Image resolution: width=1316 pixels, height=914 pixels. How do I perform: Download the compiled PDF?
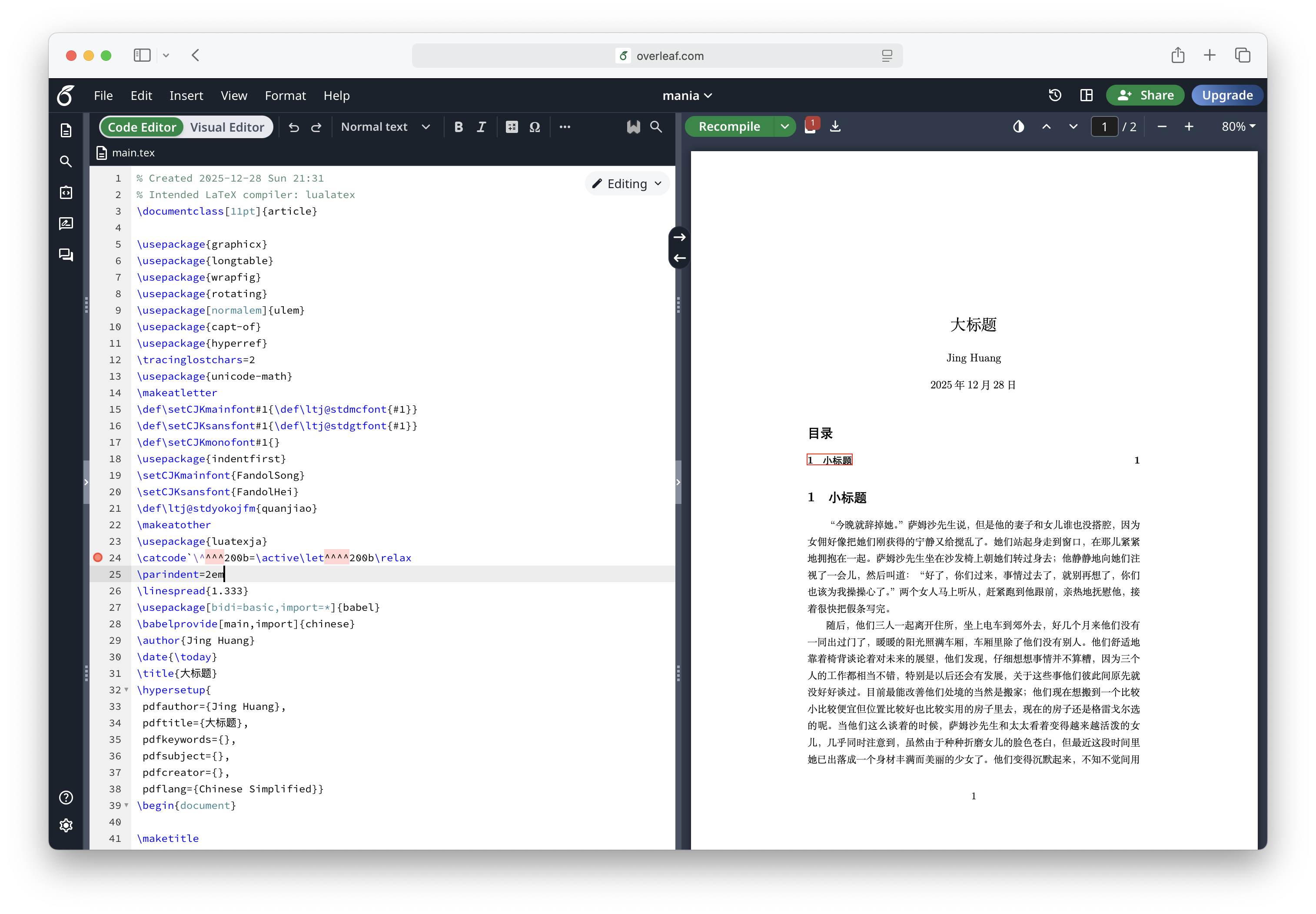835,126
